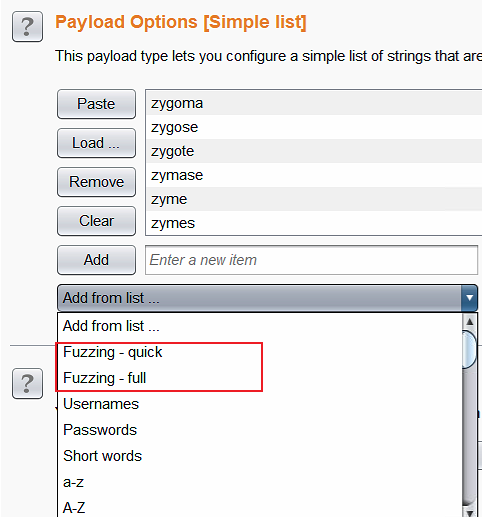Click the dropdown scrollbar up arrow
Viewport: 482px width, 517px height.
(470, 322)
